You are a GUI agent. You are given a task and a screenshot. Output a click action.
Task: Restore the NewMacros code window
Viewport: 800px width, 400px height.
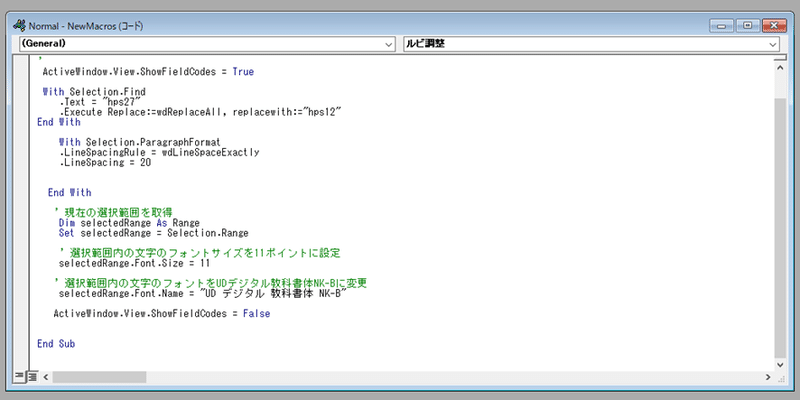pos(747,26)
